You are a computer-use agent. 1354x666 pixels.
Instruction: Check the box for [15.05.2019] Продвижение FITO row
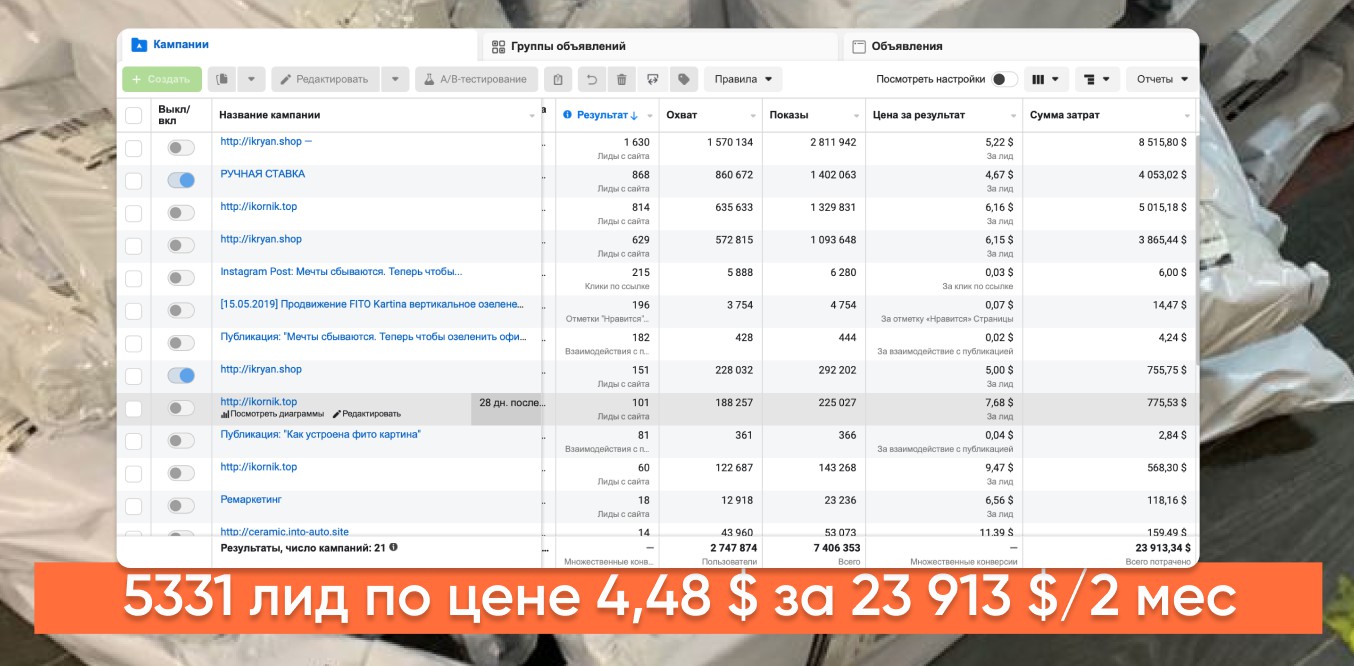134,311
